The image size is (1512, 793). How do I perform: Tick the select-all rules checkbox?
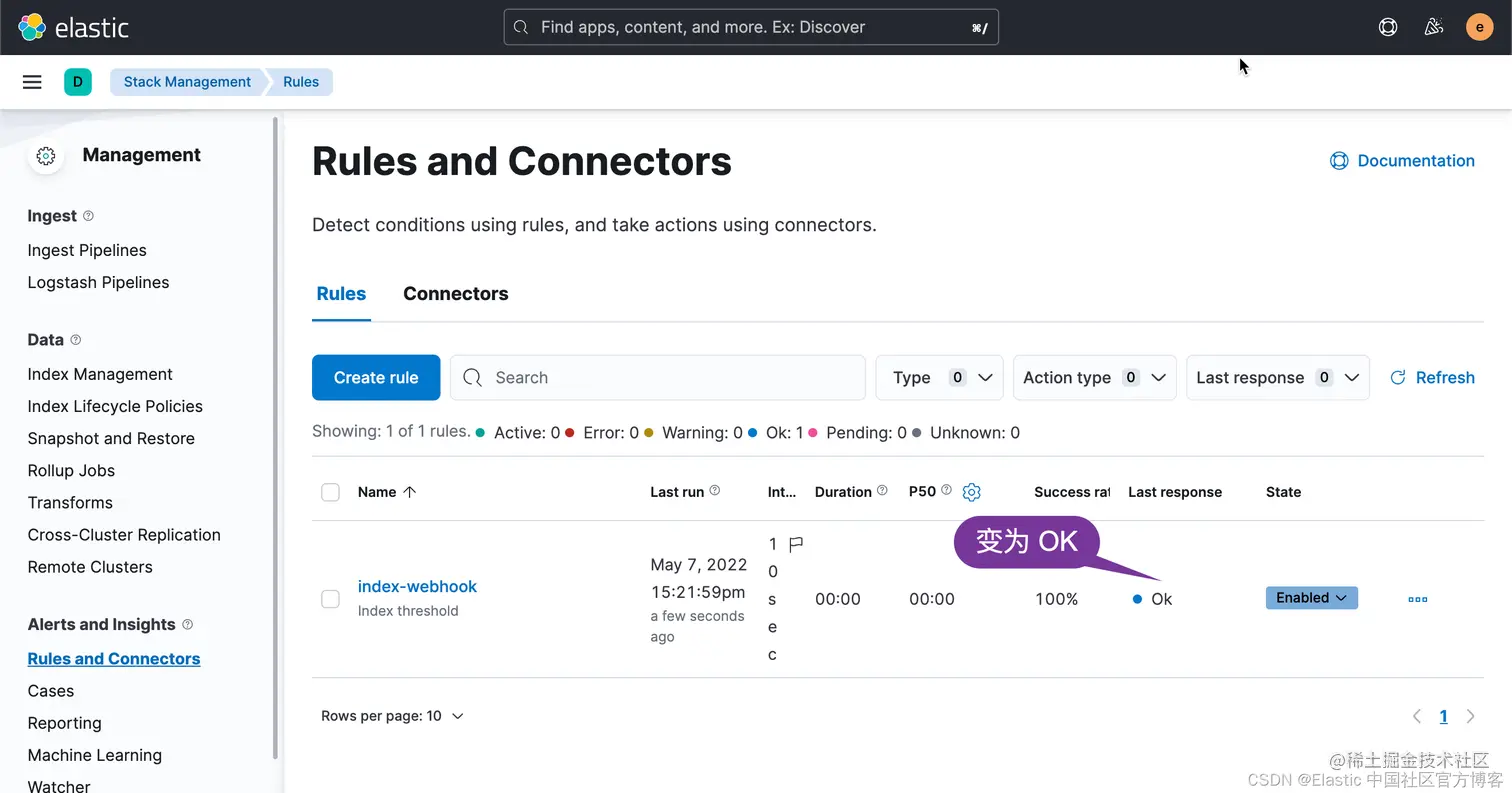tap(330, 492)
